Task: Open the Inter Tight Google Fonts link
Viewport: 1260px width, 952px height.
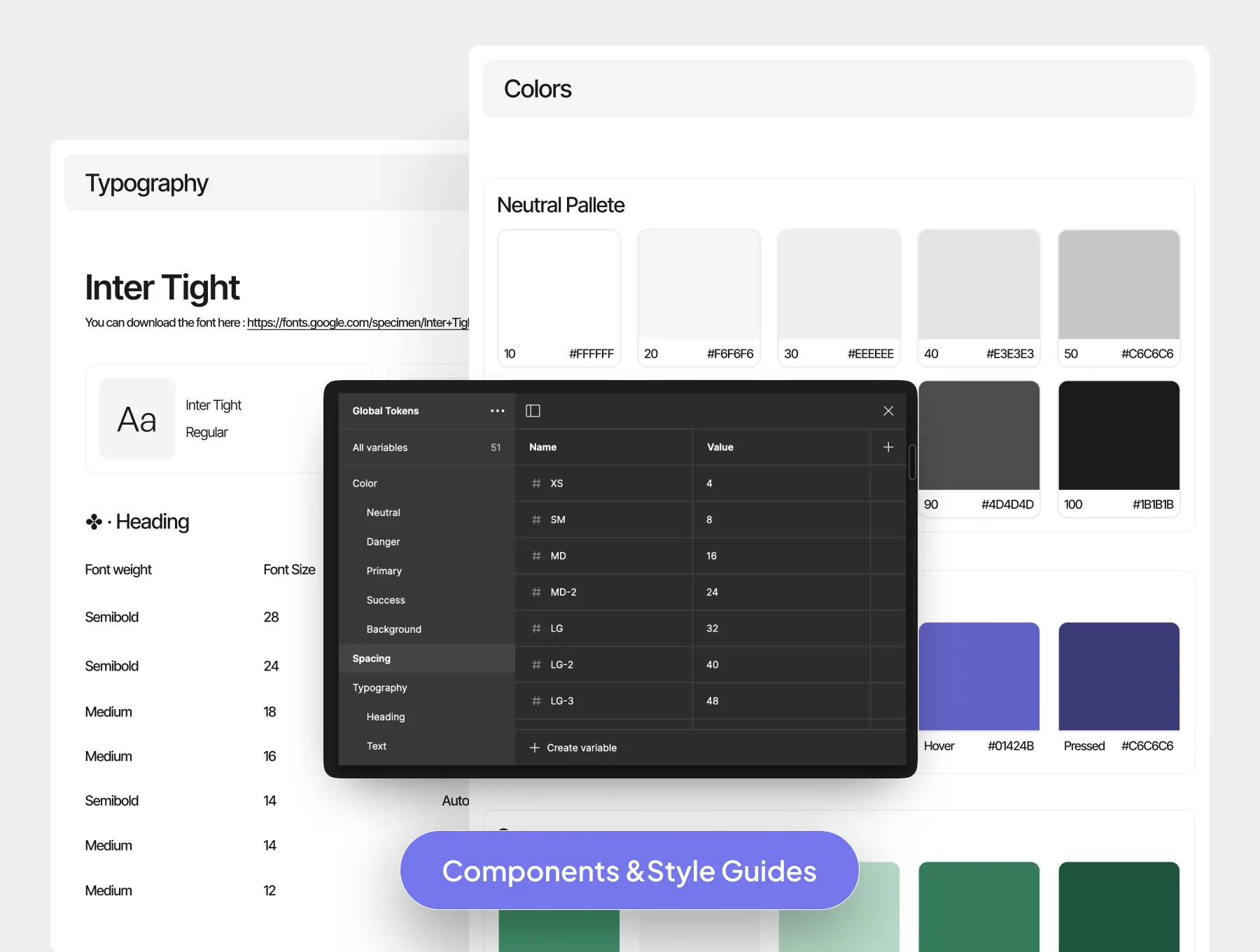Action: tap(358, 323)
